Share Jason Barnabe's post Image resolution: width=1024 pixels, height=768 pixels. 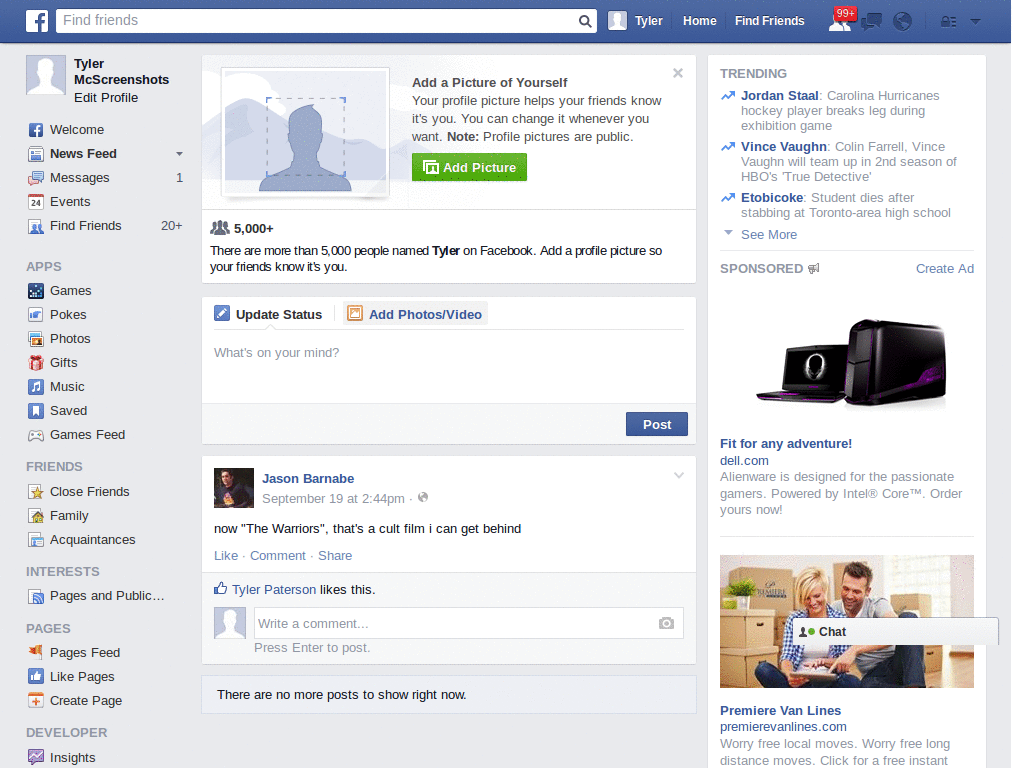[335, 556]
